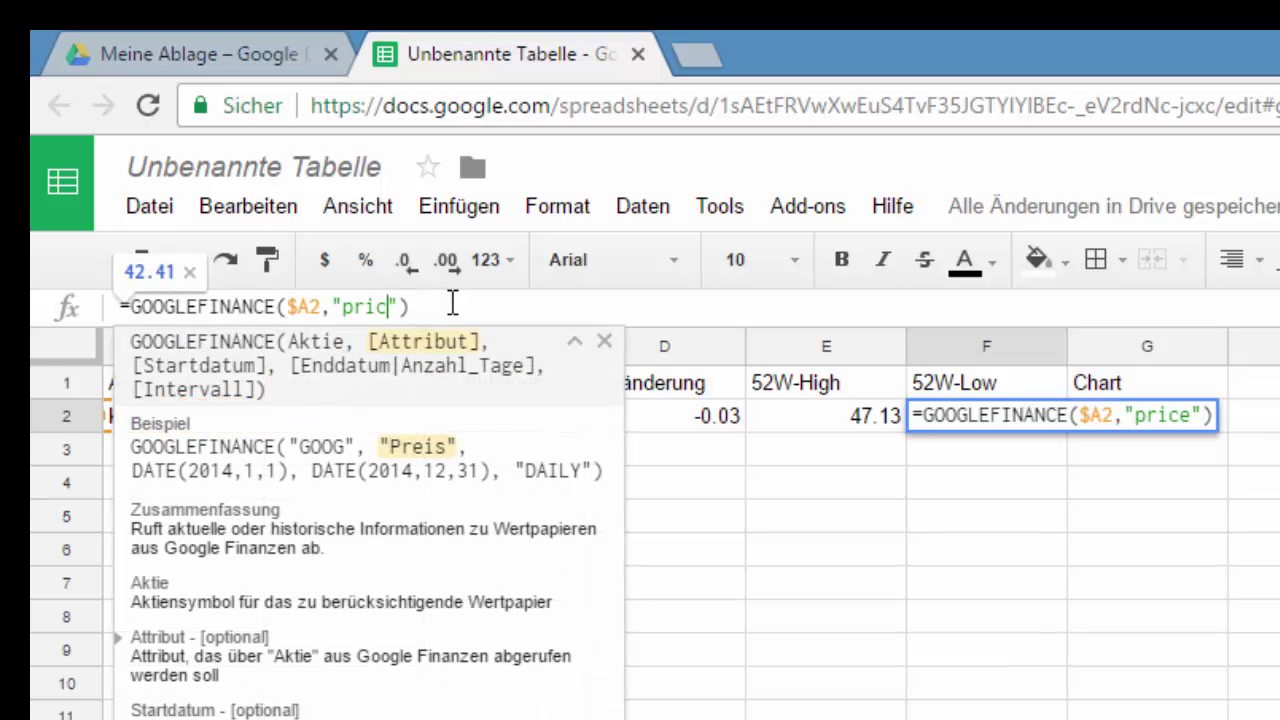Screen dimensions: 1280x720
Task: Select column E header
Action: click(x=826, y=346)
